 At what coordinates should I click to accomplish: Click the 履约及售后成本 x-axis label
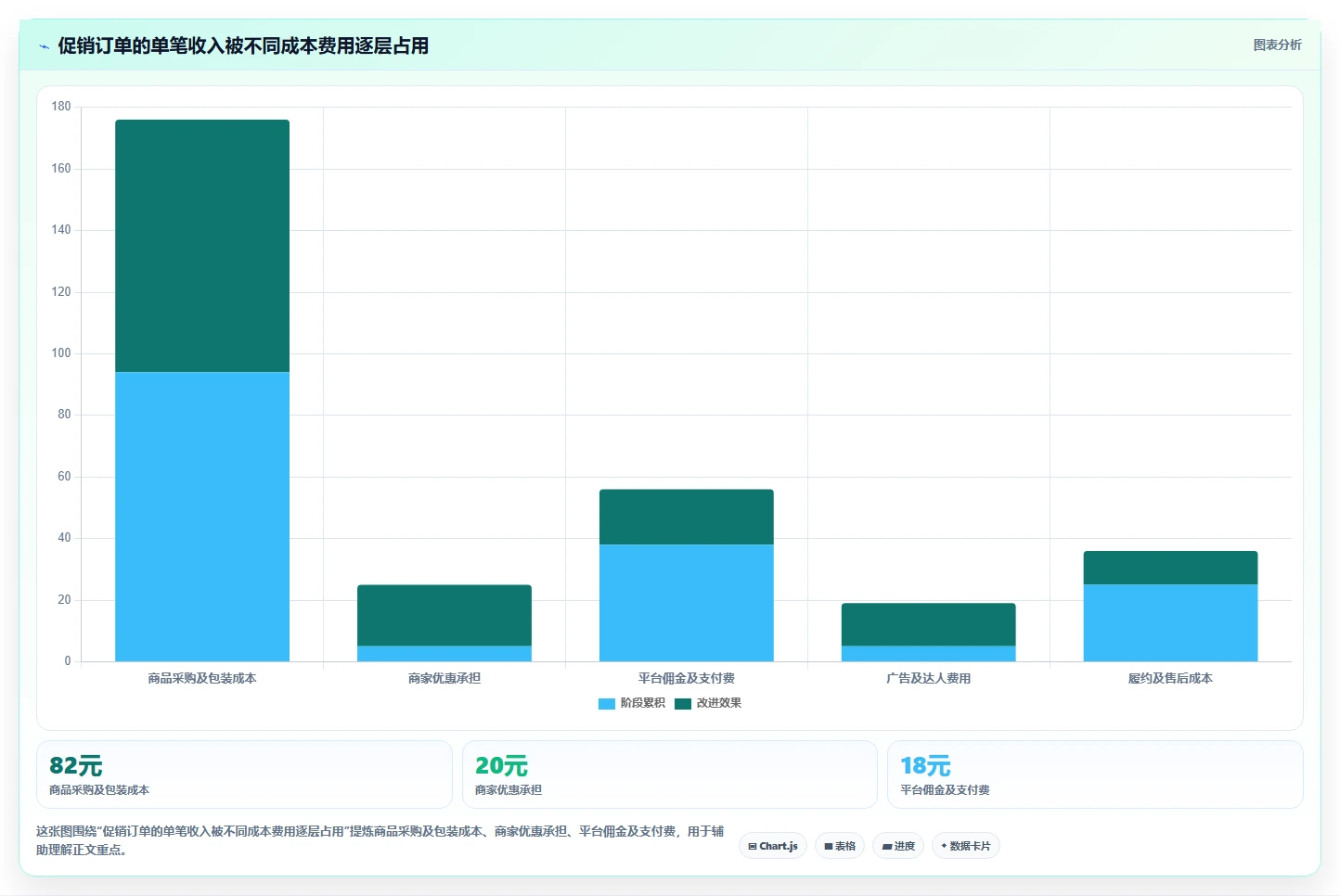click(x=1171, y=679)
